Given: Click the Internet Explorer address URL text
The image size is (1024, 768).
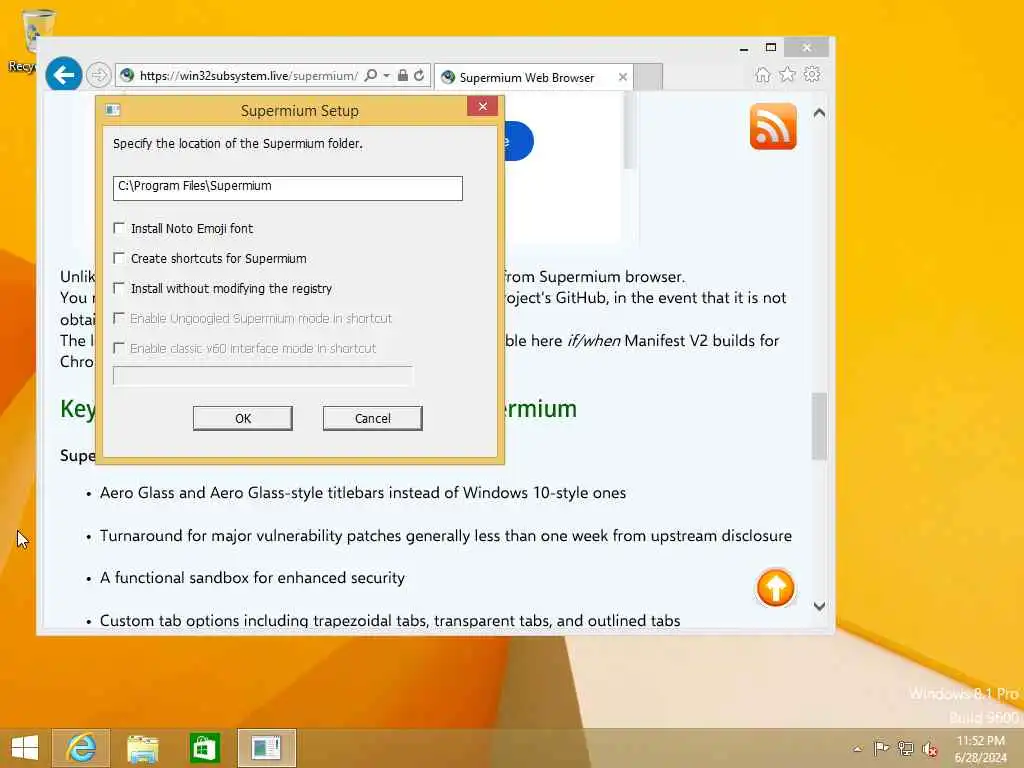Looking at the screenshot, I should coord(249,76).
